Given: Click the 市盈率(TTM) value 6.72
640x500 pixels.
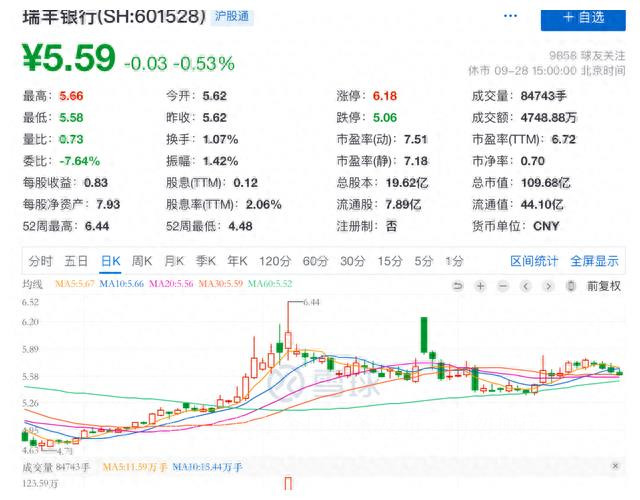Looking at the screenshot, I should (x=564, y=140).
